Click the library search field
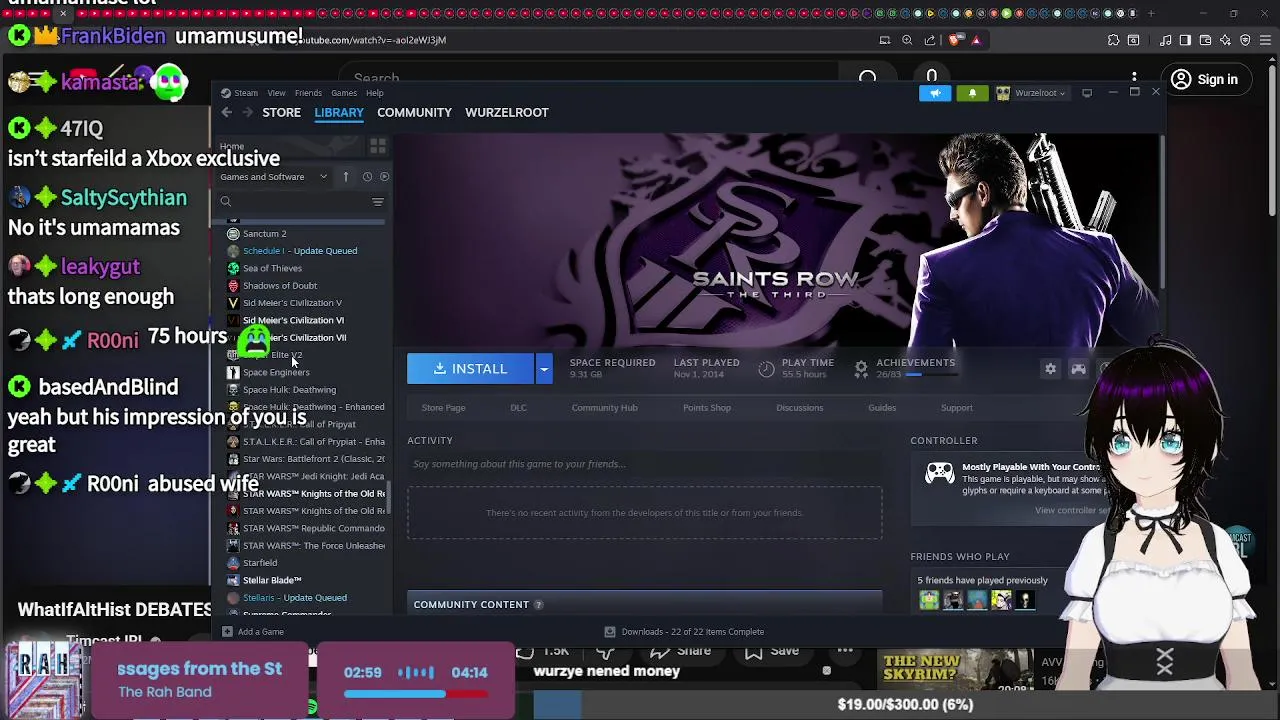Viewport: 1280px width, 720px height. [x=298, y=202]
